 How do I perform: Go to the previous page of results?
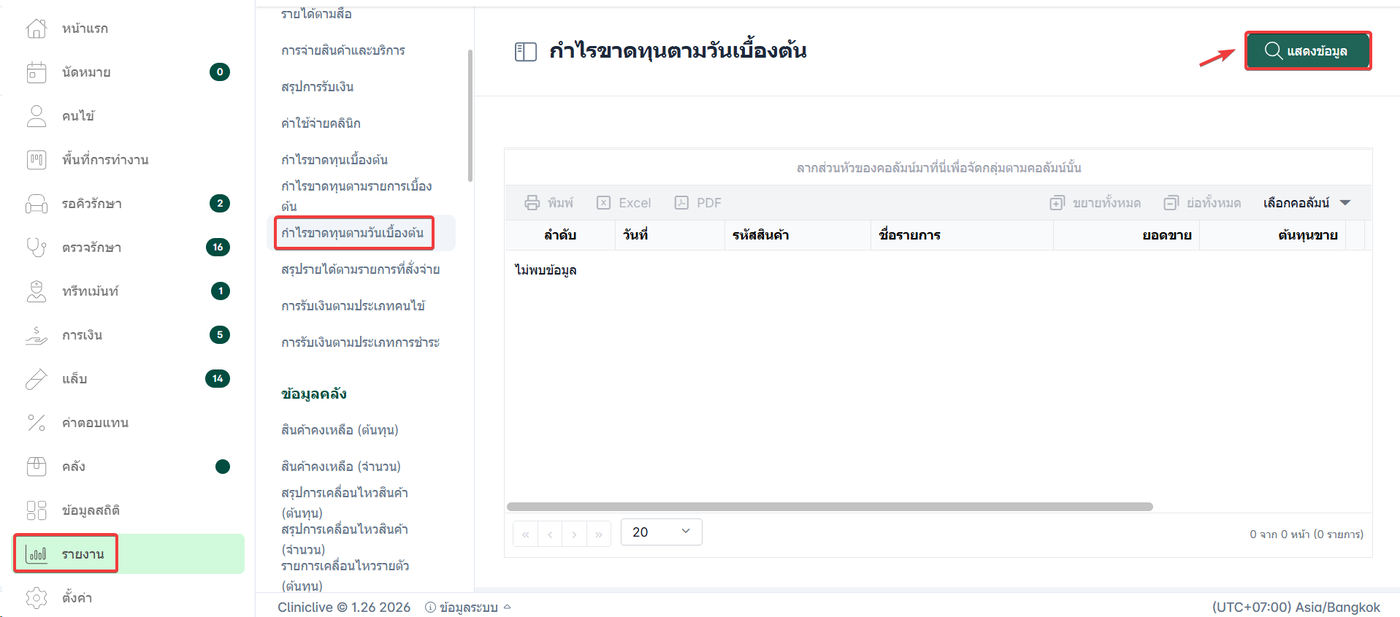point(550,533)
